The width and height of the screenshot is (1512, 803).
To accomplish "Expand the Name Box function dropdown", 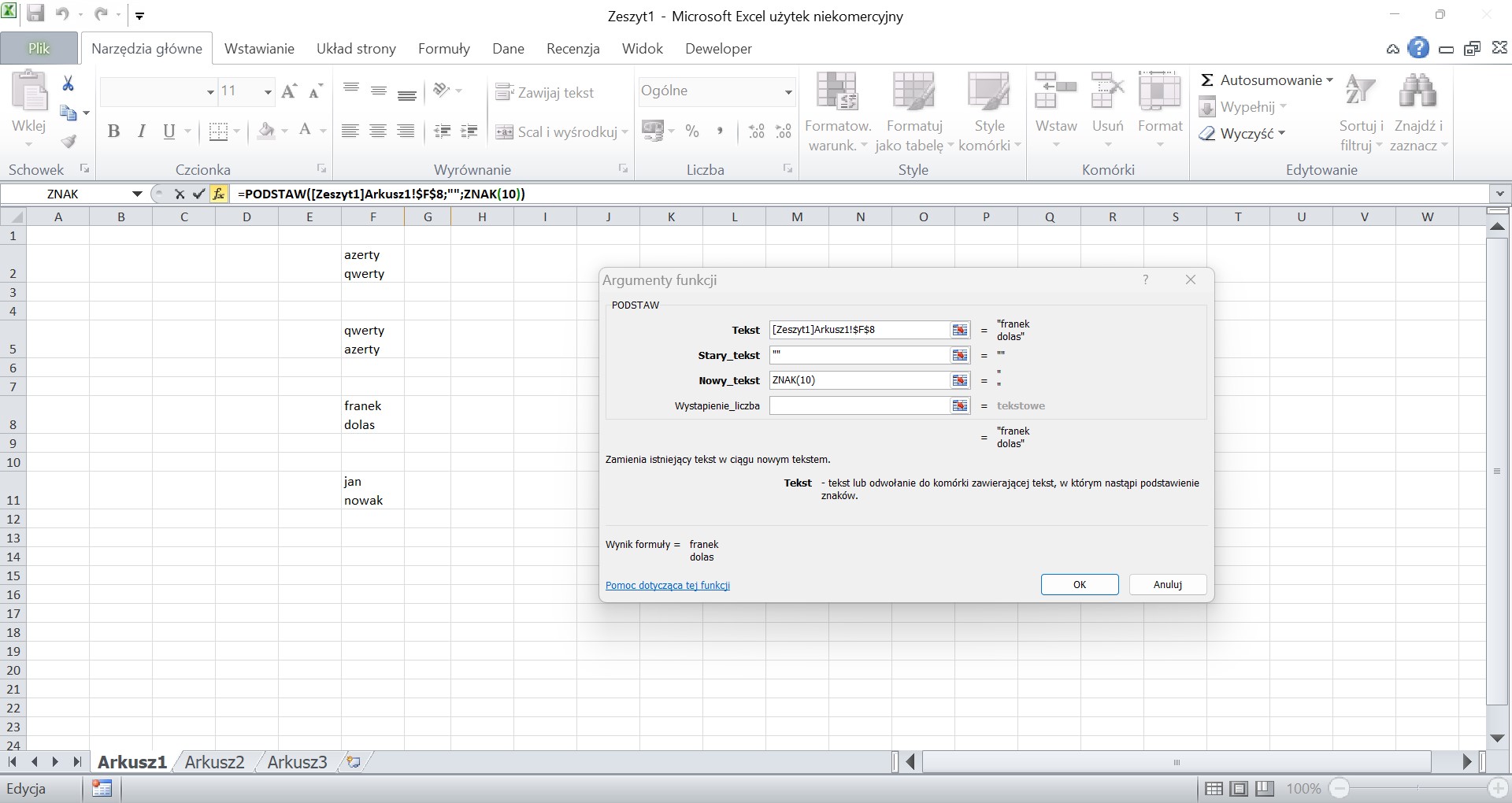I will click(x=137, y=194).
